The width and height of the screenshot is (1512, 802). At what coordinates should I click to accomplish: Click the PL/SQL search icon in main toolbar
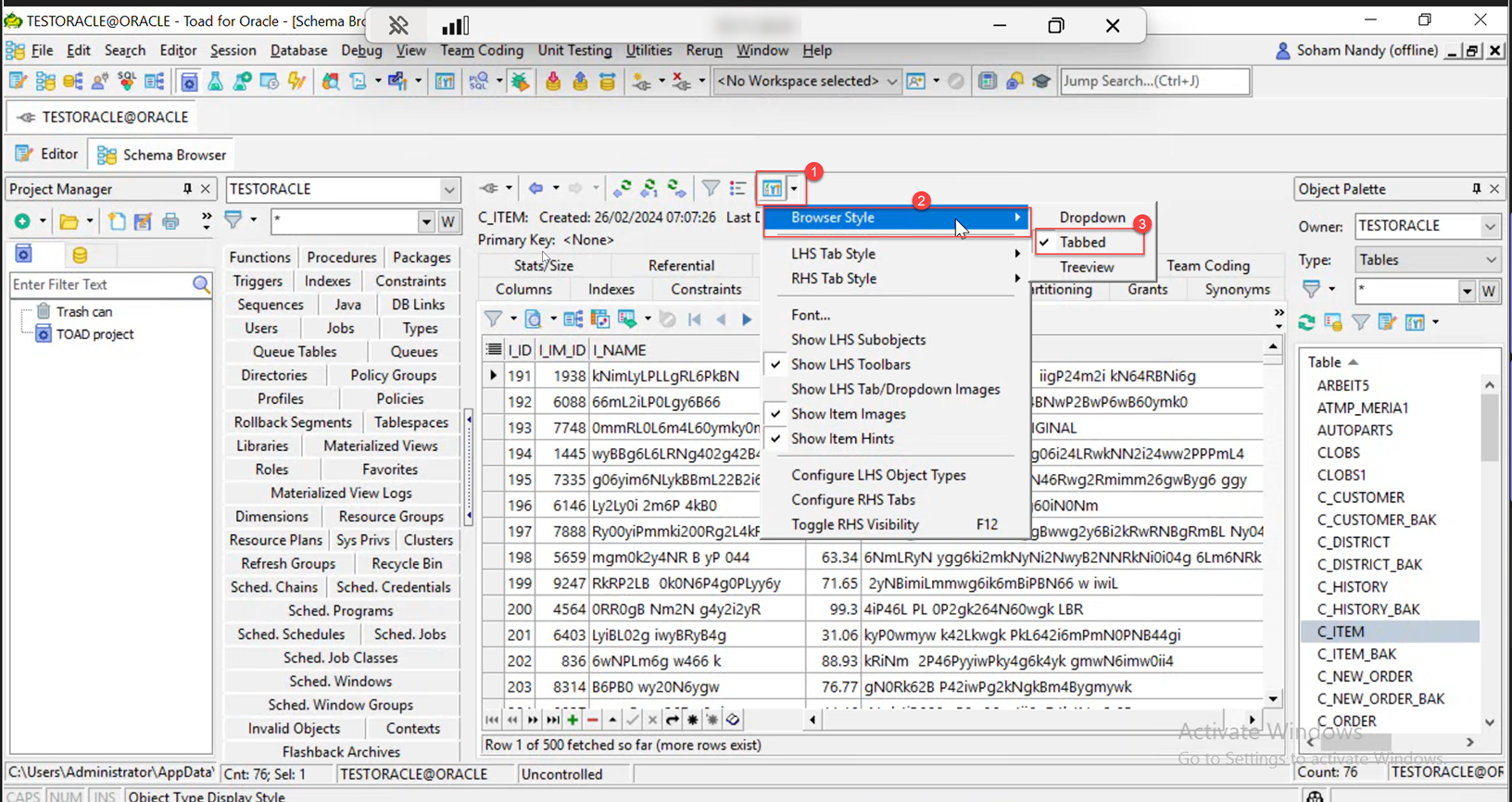pos(478,81)
